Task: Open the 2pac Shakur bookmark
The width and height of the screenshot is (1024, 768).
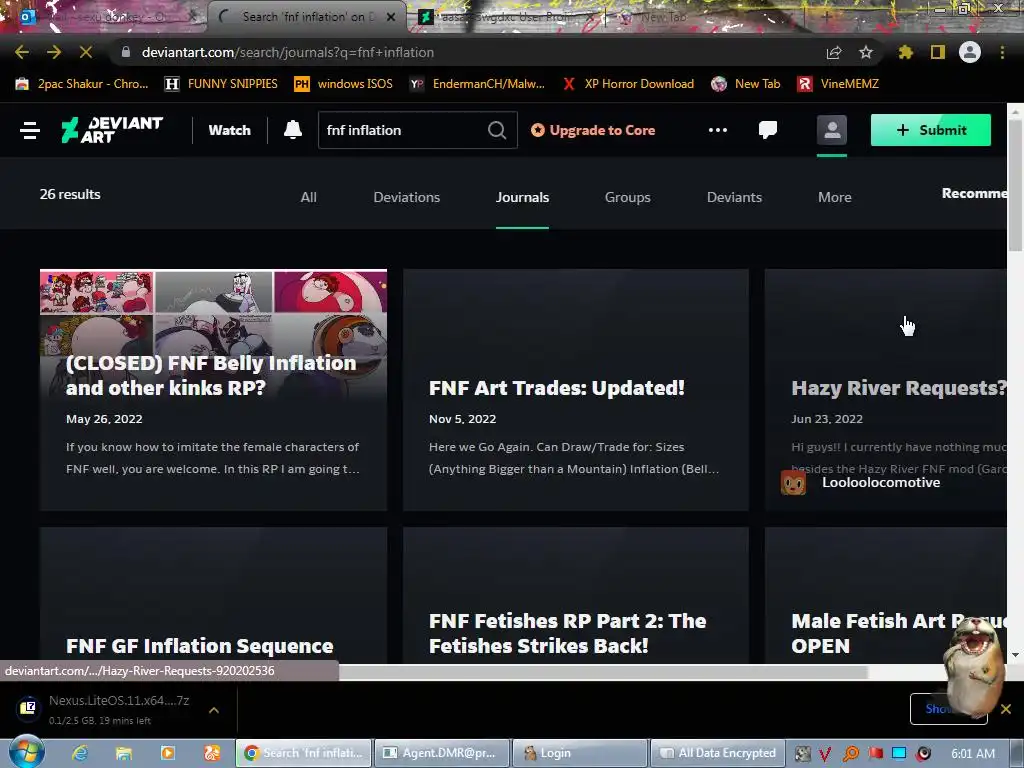Action: [x=82, y=84]
